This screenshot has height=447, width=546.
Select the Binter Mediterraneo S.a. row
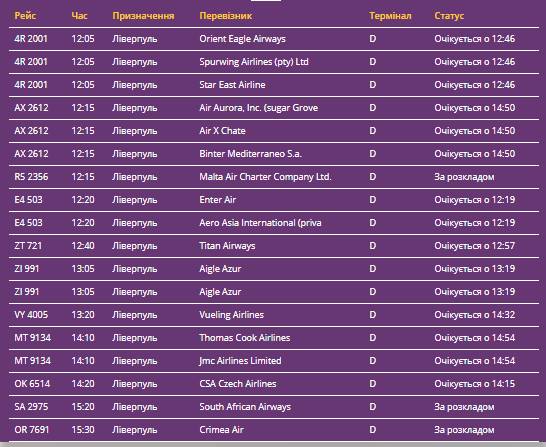(274, 154)
